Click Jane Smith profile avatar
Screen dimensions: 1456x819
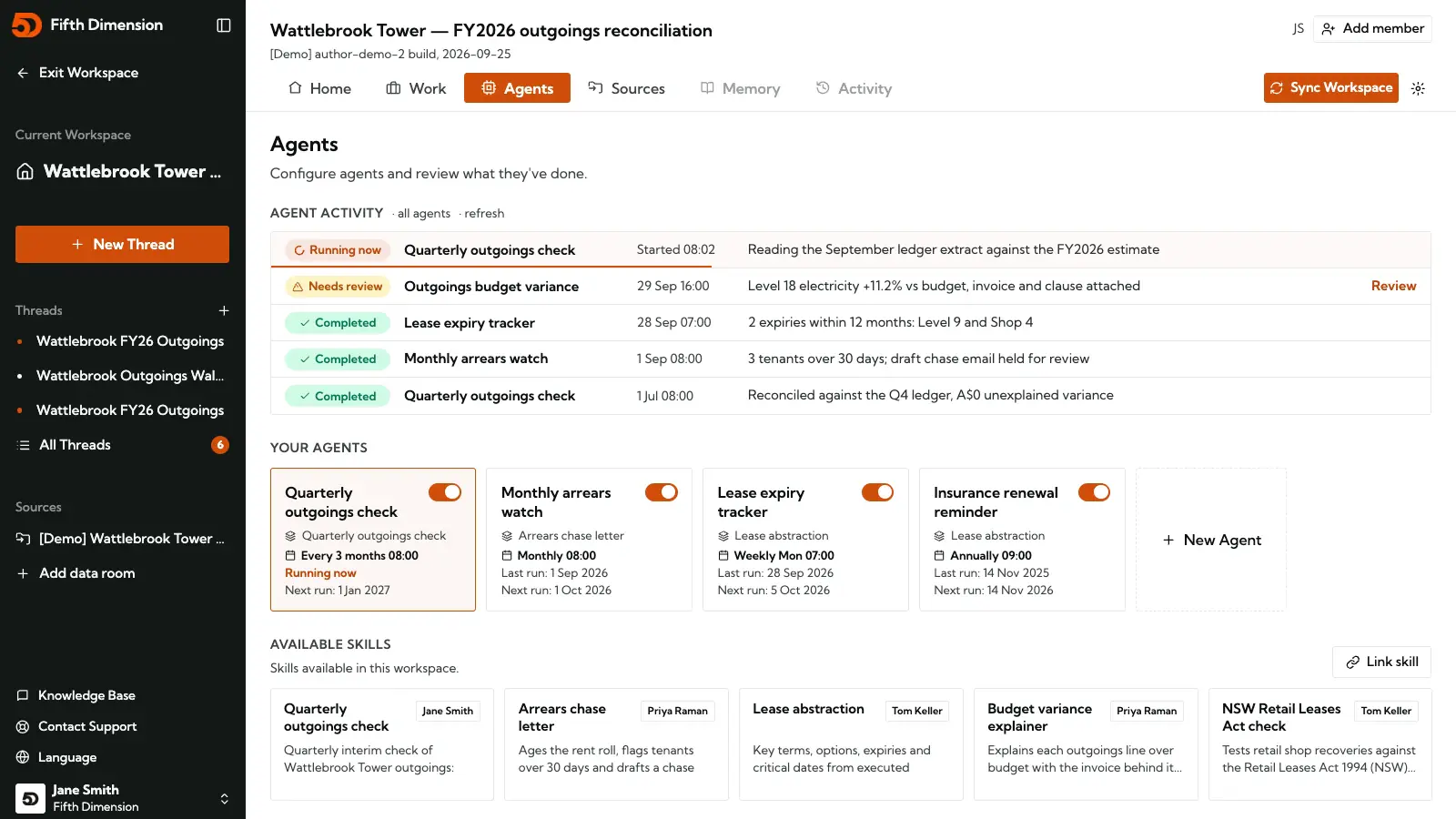coord(30,798)
